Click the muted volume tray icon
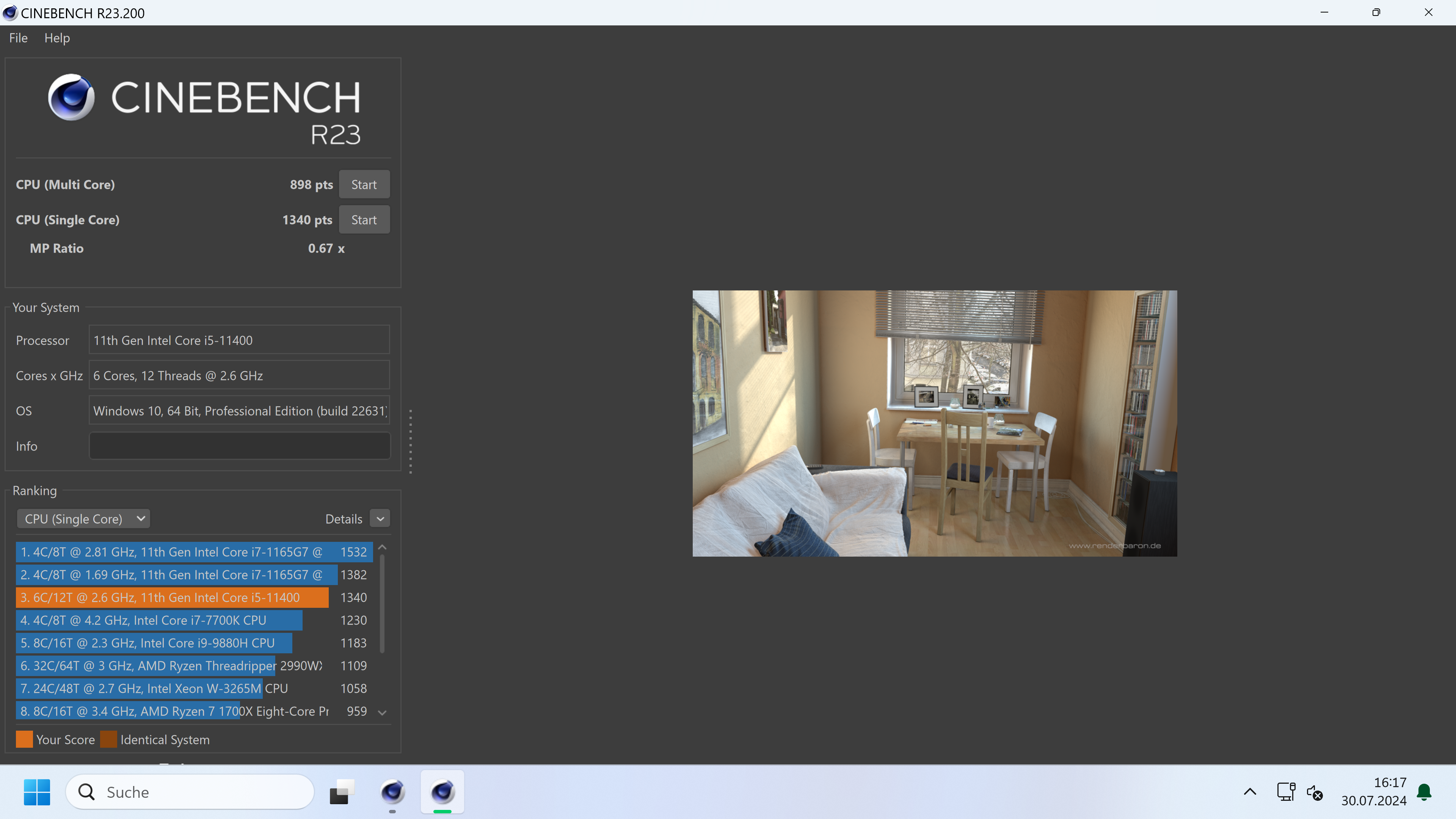Image resolution: width=1456 pixels, height=819 pixels. (x=1315, y=792)
